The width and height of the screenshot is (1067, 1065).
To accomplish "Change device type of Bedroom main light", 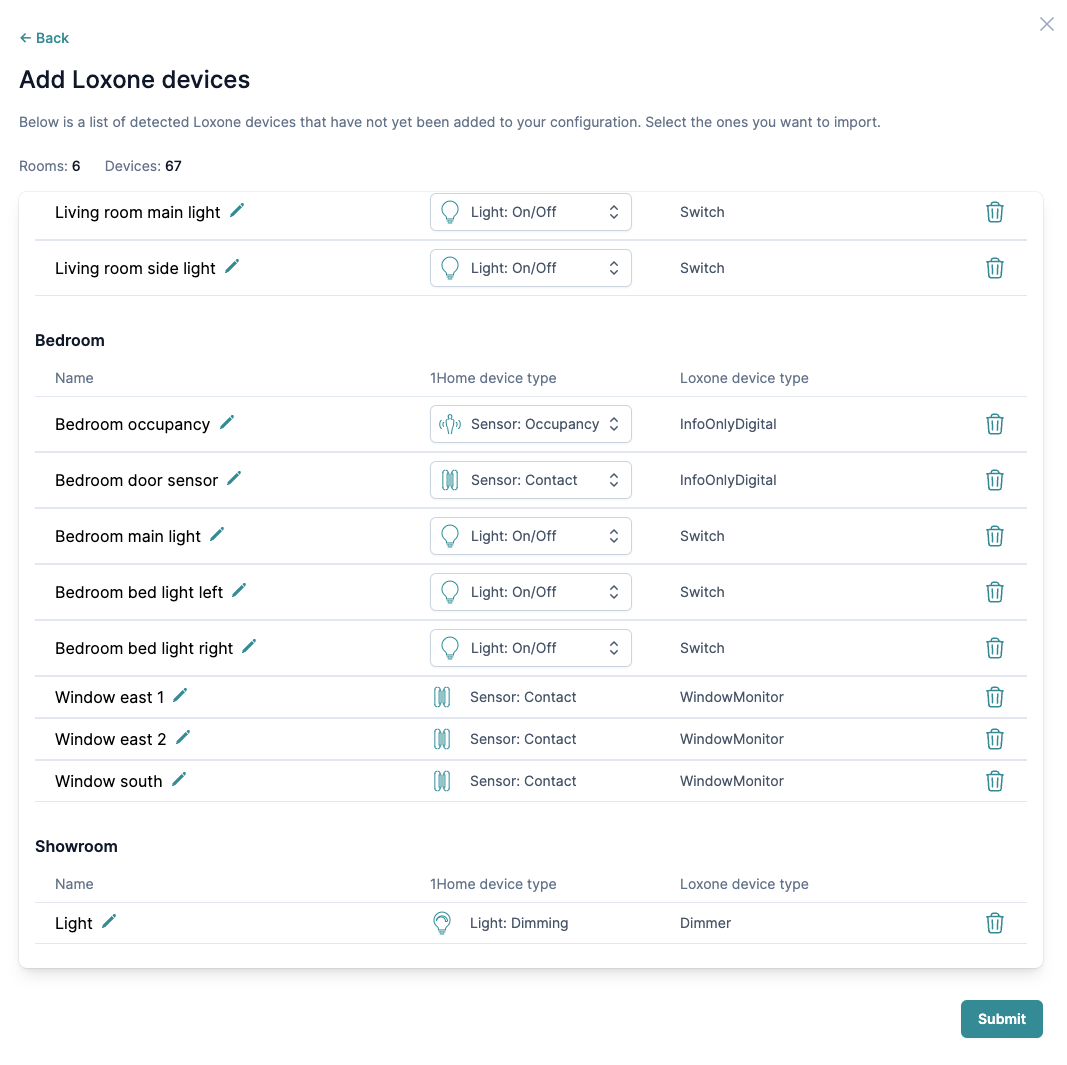I will (530, 536).
